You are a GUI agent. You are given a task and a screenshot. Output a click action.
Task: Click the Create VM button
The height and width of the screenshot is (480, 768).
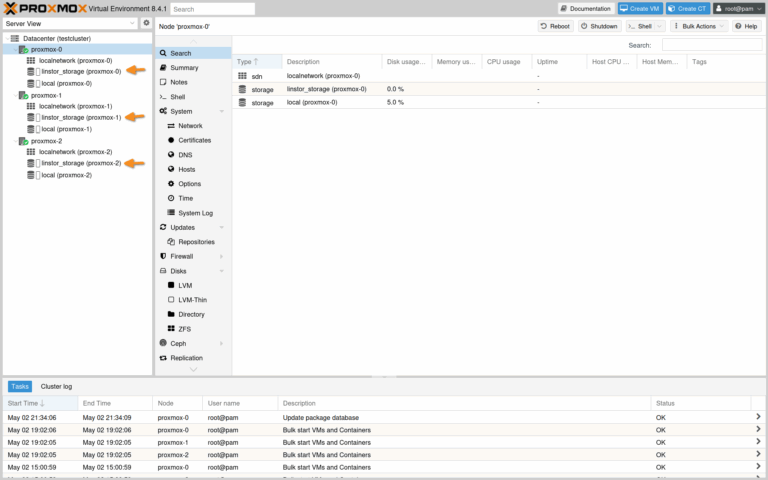click(640, 8)
